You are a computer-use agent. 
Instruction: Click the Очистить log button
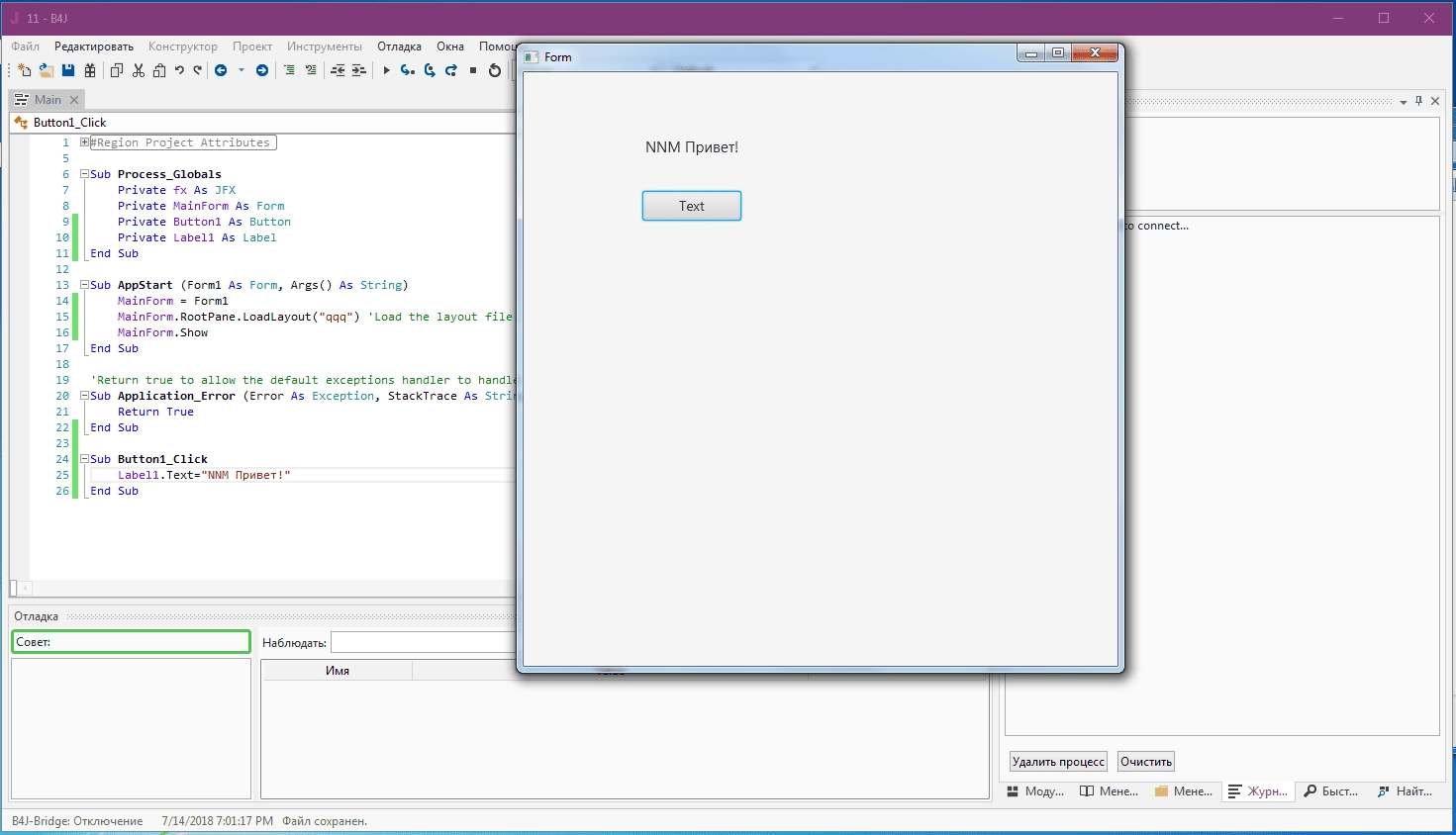(x=1146, y=762)
